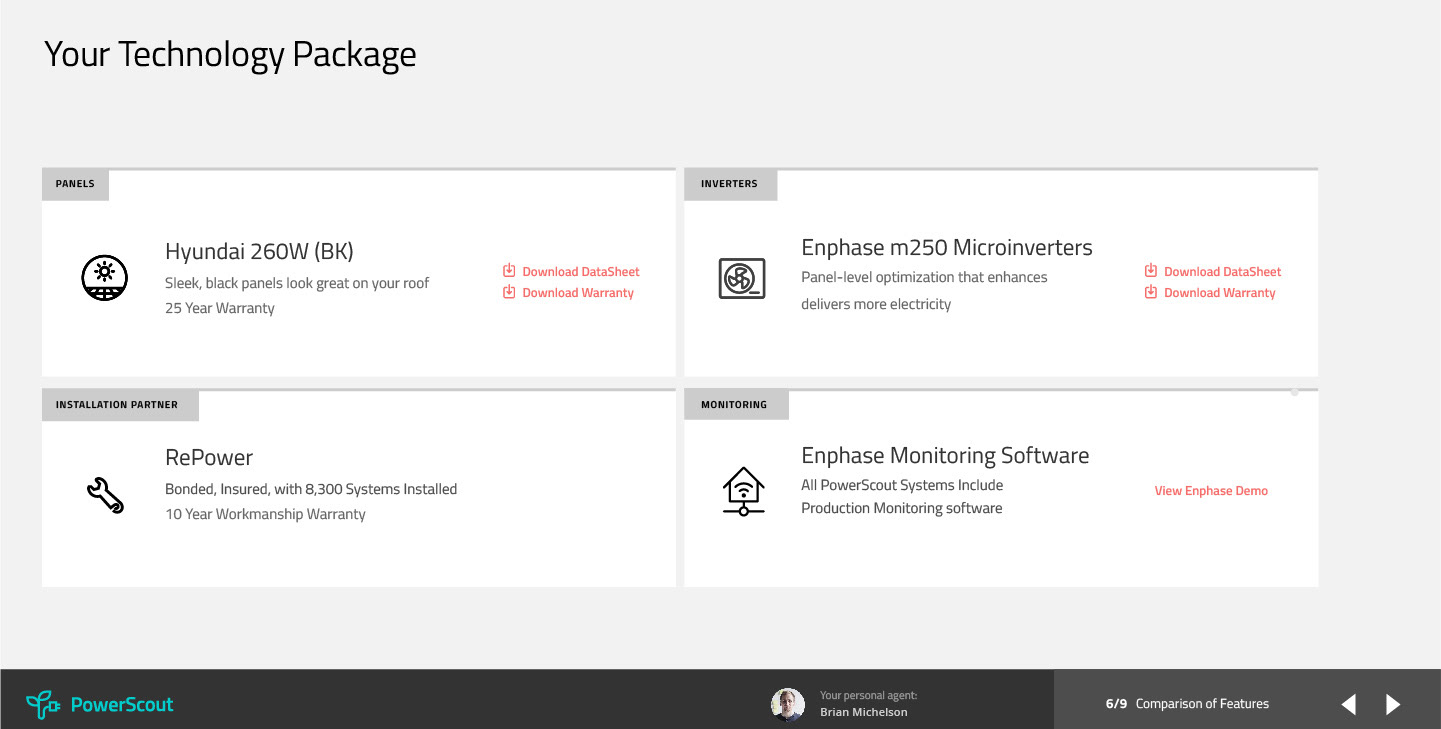Viewport: 1441px width, 729px height.
Task: Open View Enphase Demo link
Action: (x=1211, y=491)
